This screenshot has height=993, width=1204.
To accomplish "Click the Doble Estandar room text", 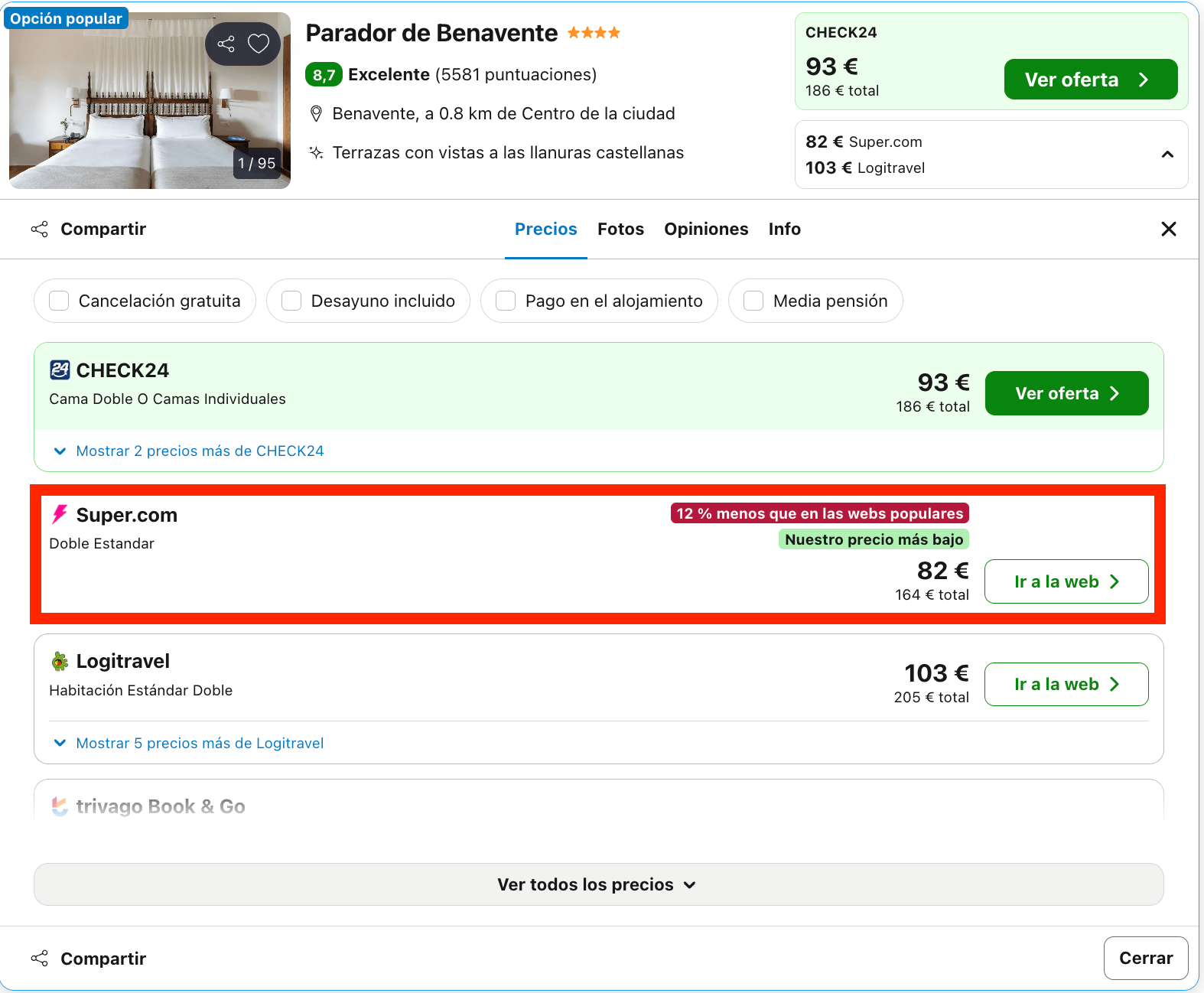I will click(x=102, y=543).
